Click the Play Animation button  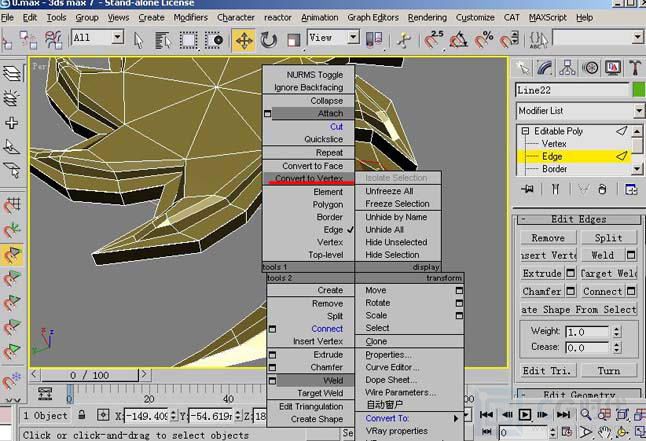click(x=524, y=415)
